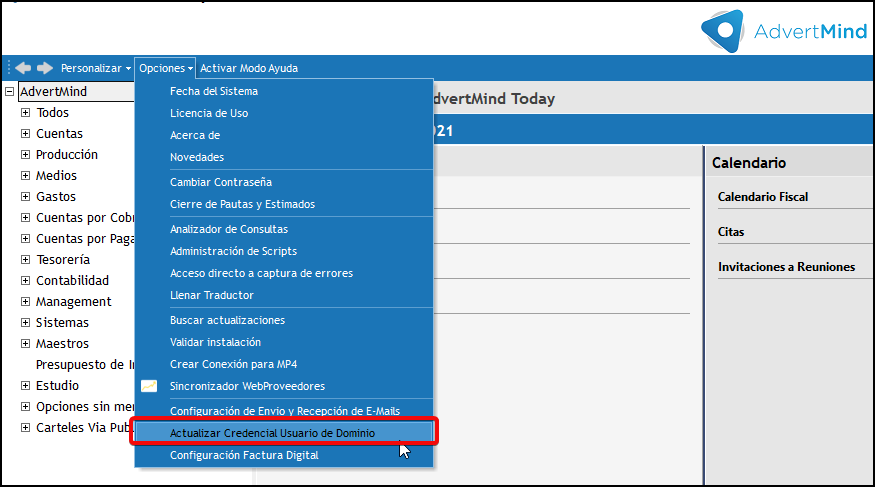Viewport: 875px width, 487px height.
Task: Open Cierre de Pautas y Estimados
Action: pyautogui.click(x=284, y=204)
